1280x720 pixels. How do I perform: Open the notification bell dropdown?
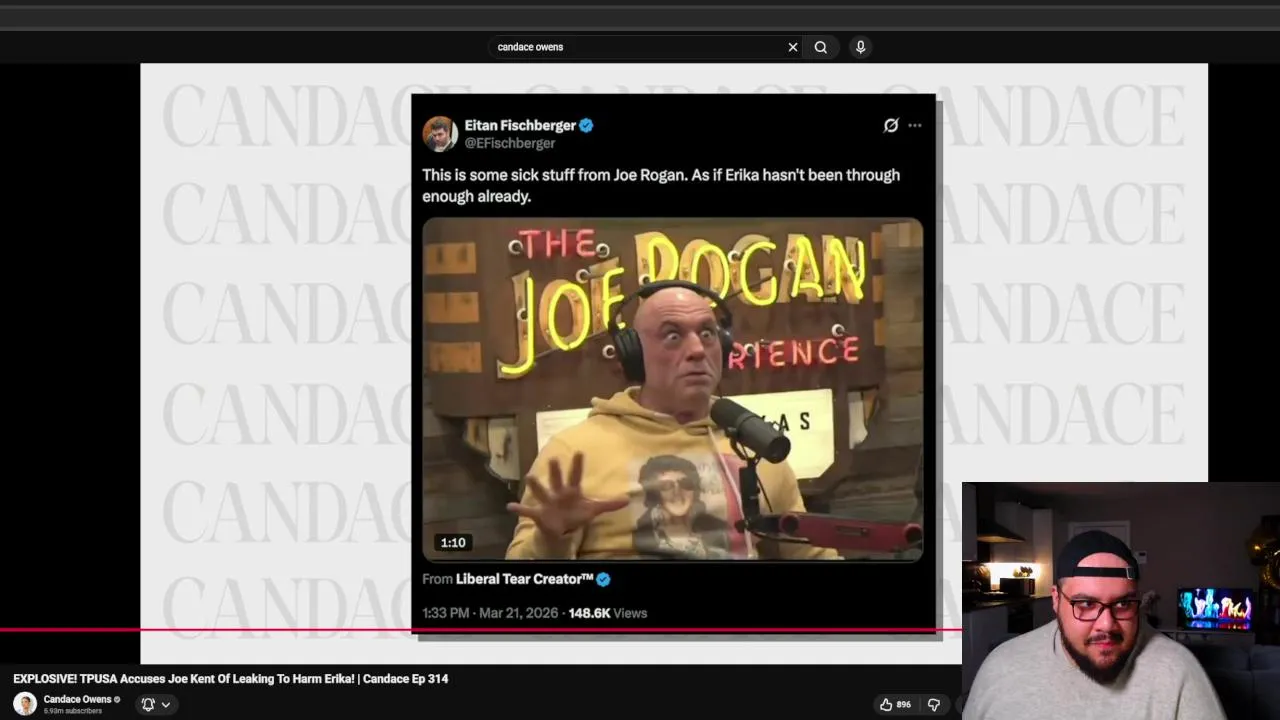click(156, 704)
